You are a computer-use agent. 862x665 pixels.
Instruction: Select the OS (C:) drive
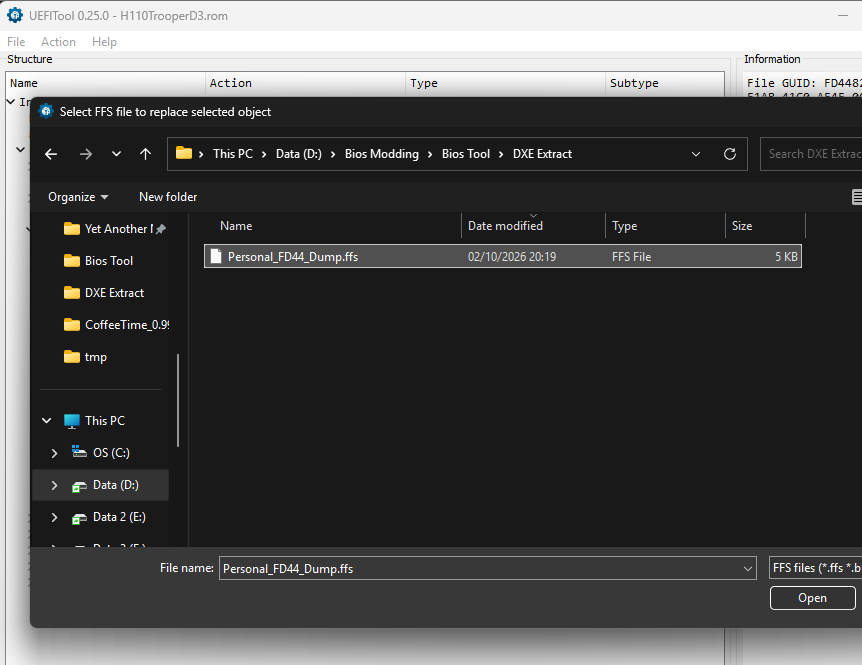click(101, 453)
